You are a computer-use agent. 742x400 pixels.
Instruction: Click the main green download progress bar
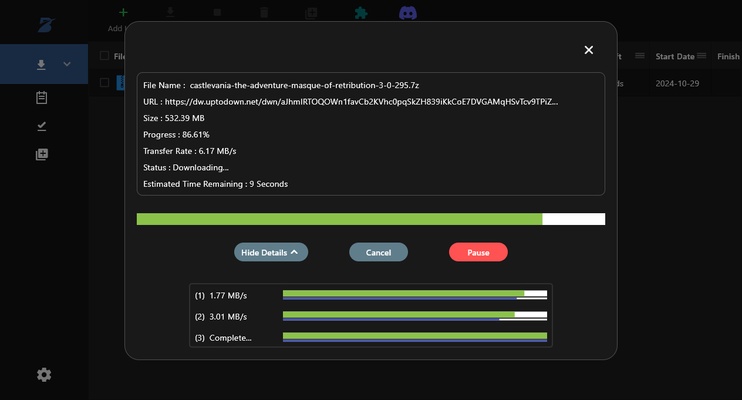[340, 219]
